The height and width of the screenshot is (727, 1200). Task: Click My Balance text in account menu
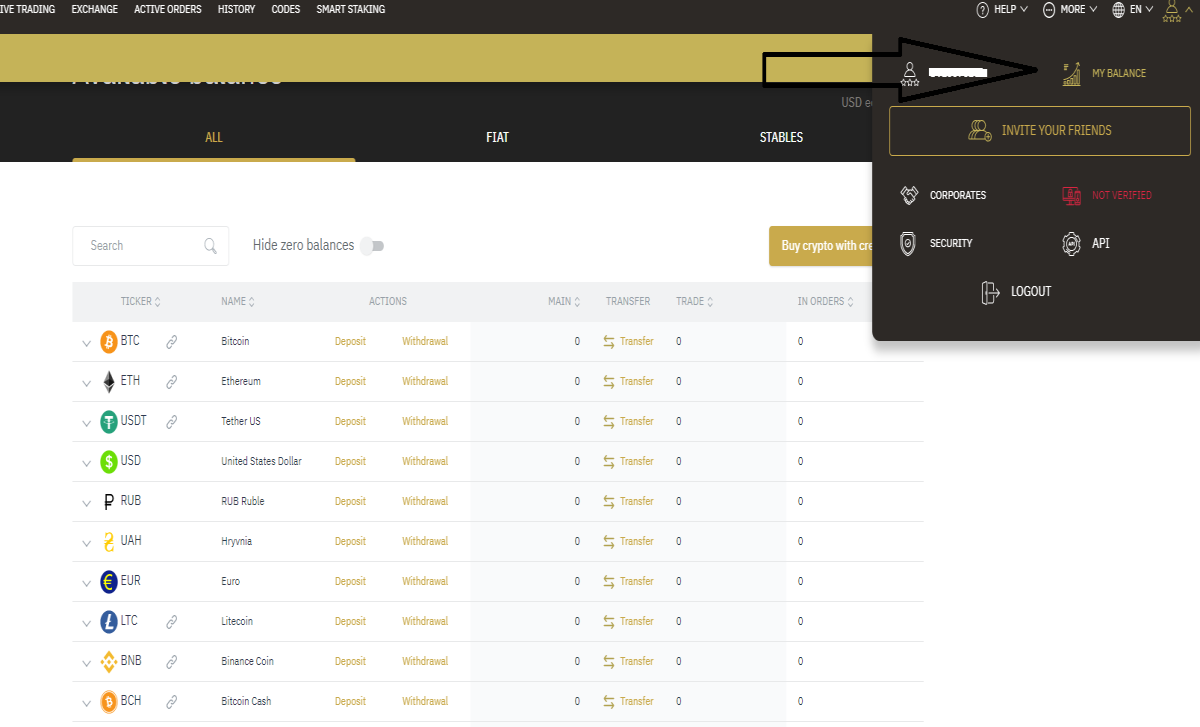point(1119,74)
